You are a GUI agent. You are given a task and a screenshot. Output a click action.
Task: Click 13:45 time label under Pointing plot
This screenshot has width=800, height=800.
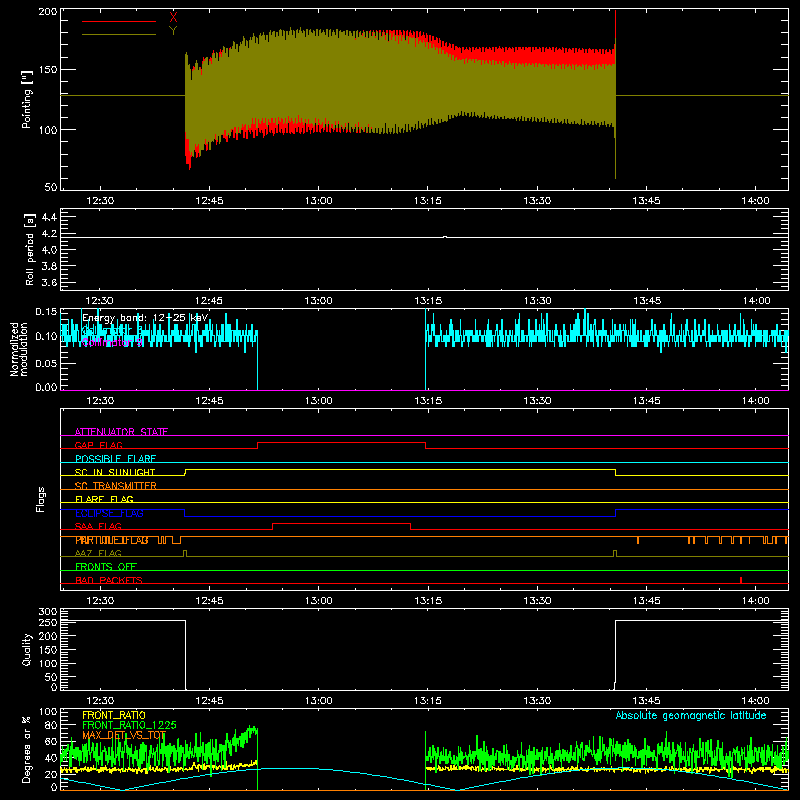coord(646,201)
